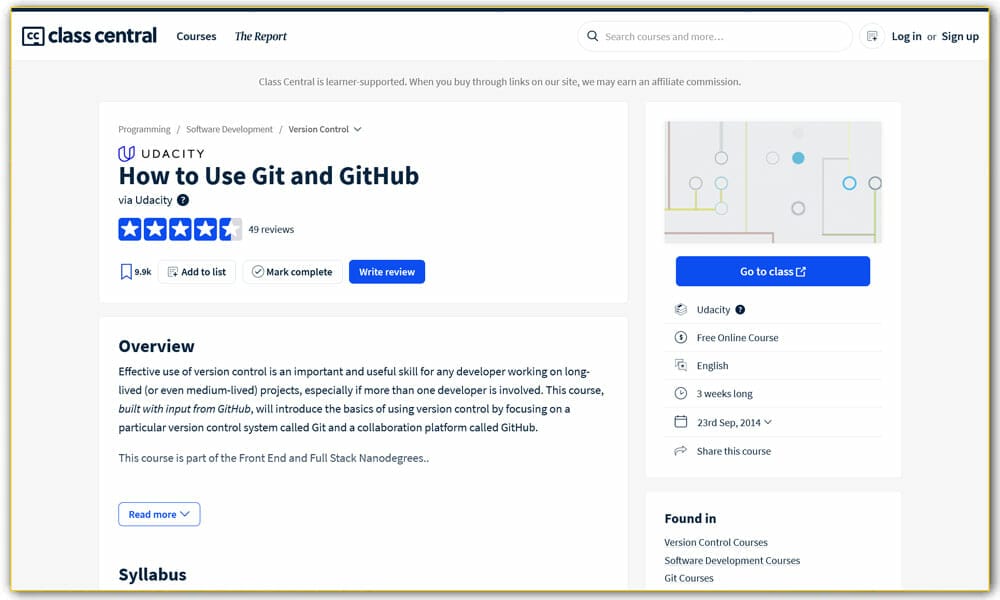Image resolution: width=1000 pixels, height=600 pixels.
Task: Expand the overview with Read more
Action: pos(159,514)
